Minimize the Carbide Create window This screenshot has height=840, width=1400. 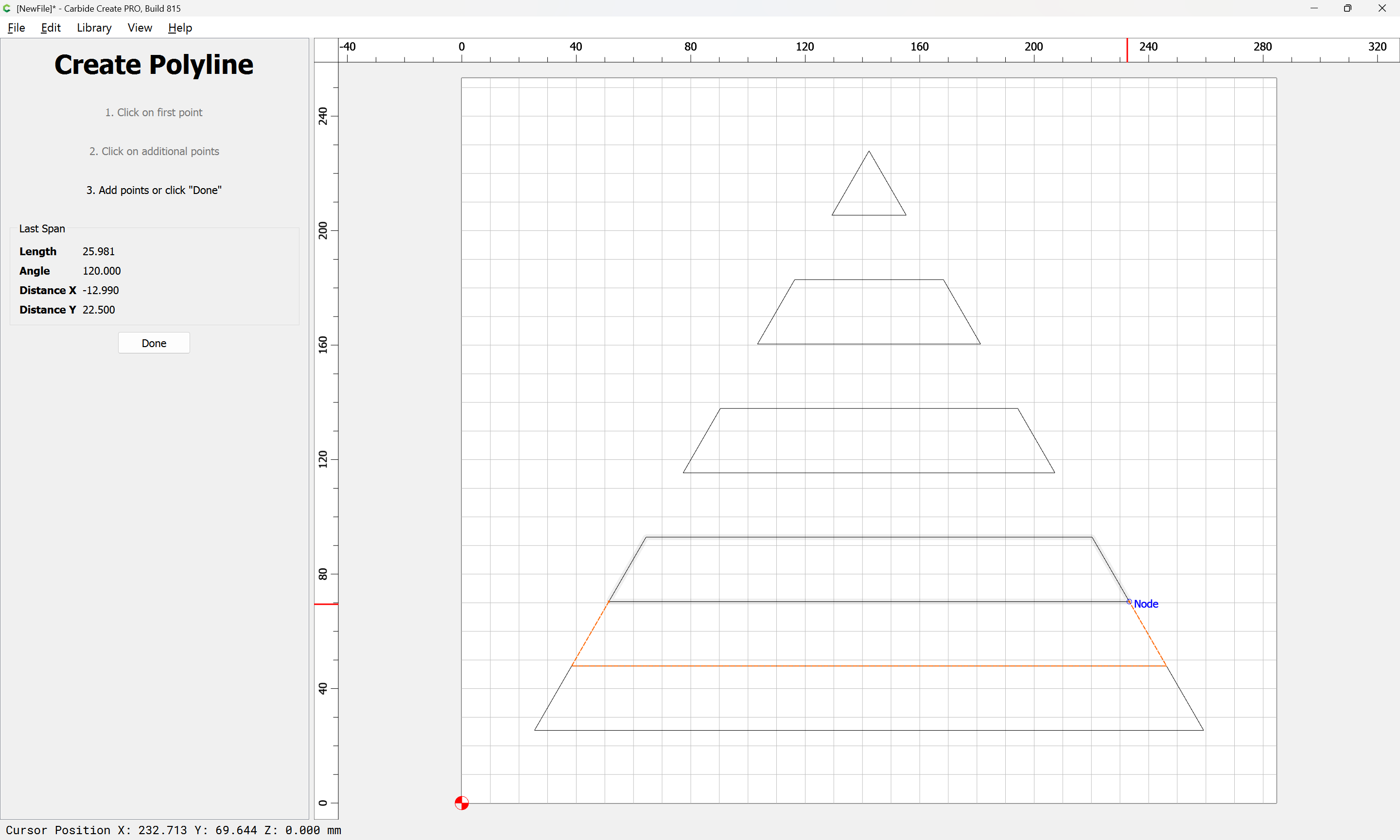click(x=1314, y=8)
